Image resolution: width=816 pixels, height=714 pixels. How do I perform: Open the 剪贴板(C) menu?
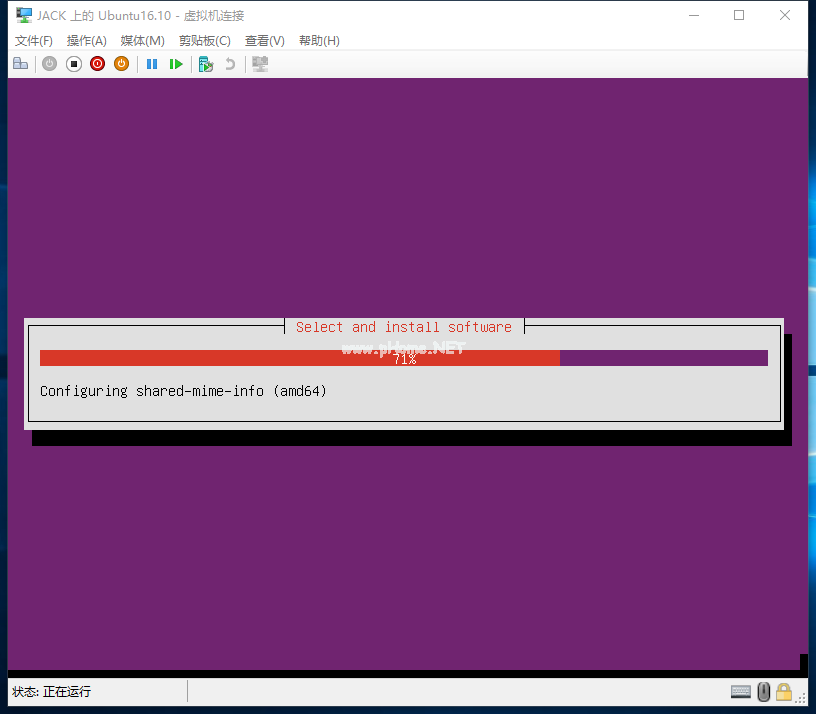coord(205,41)
